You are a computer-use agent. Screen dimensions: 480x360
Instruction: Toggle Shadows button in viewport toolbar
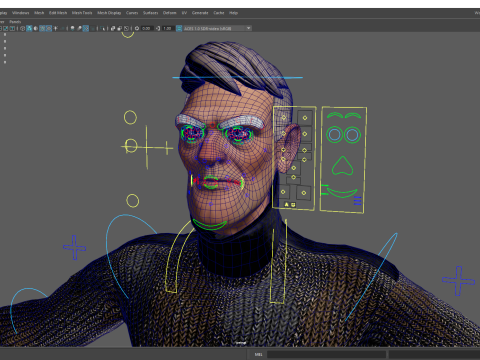click(x=62, y=28)
